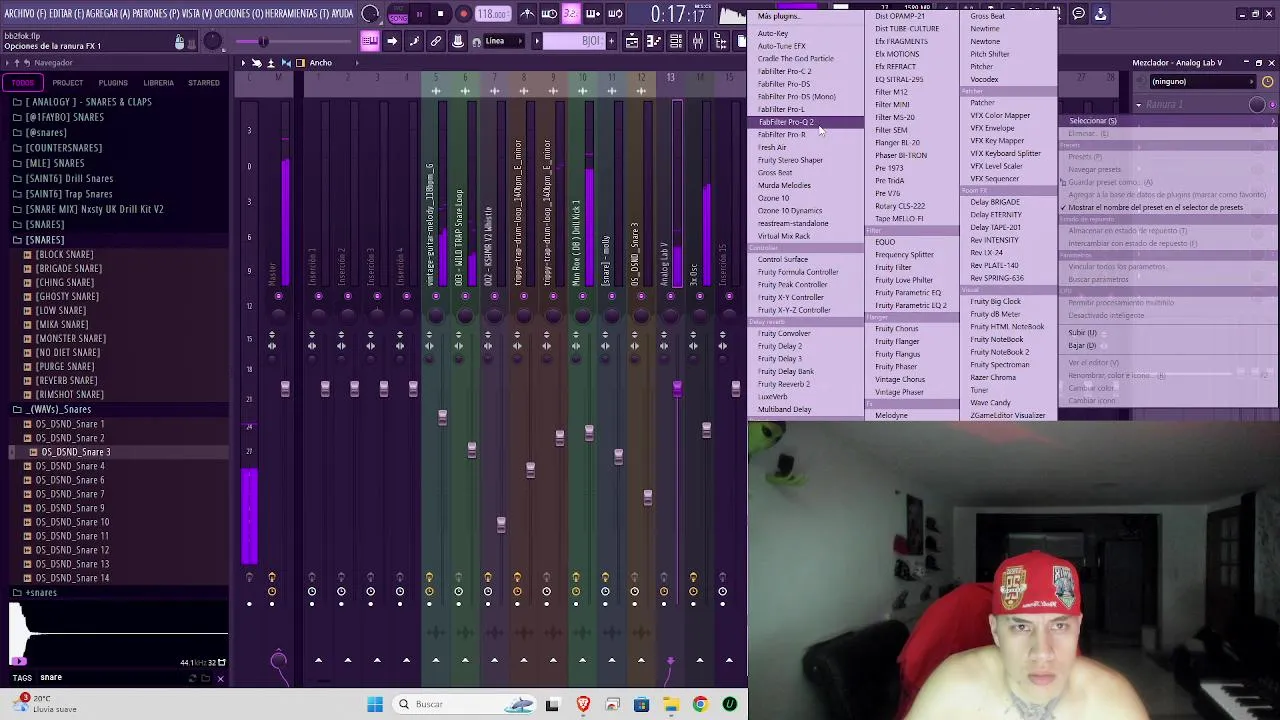Viewport: 1280px width, 720px height.
Task: Click the loop recording icon
Action: (615, 14)
